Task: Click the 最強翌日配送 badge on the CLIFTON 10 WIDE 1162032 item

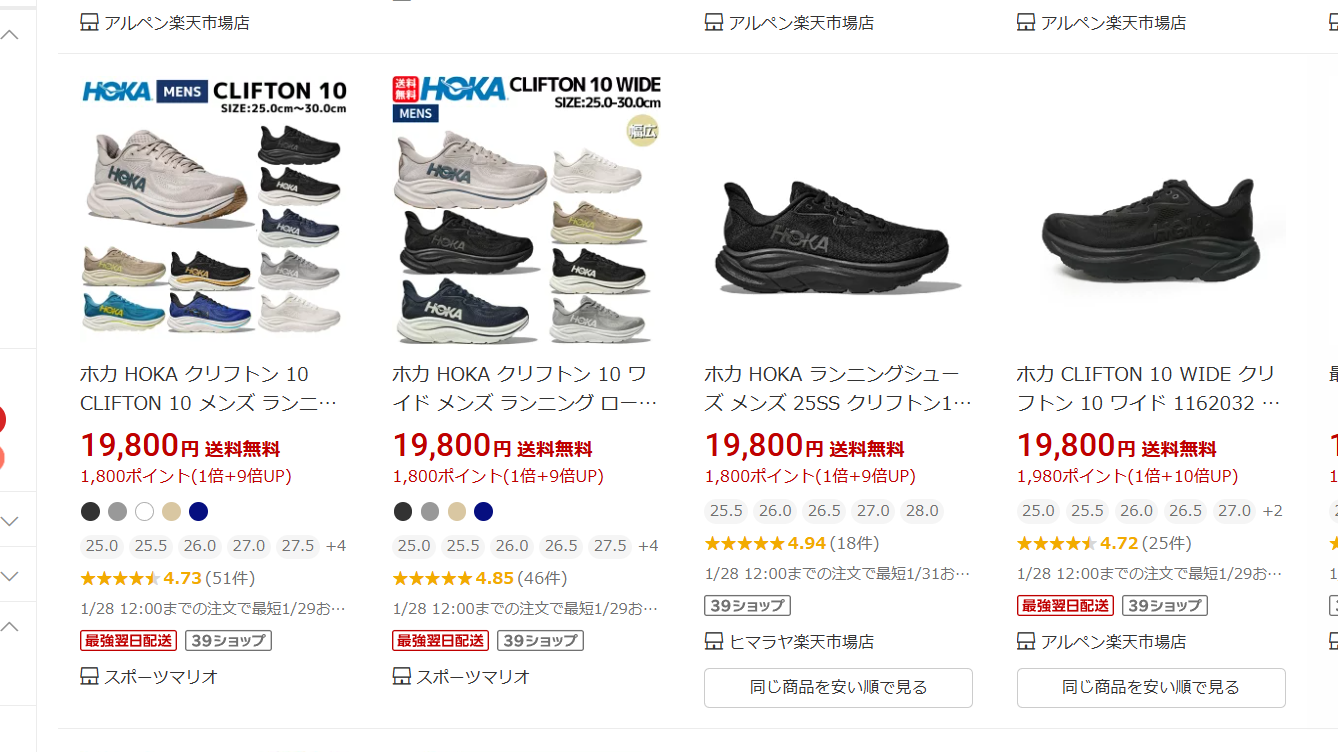Action: tap(1065, 605)
